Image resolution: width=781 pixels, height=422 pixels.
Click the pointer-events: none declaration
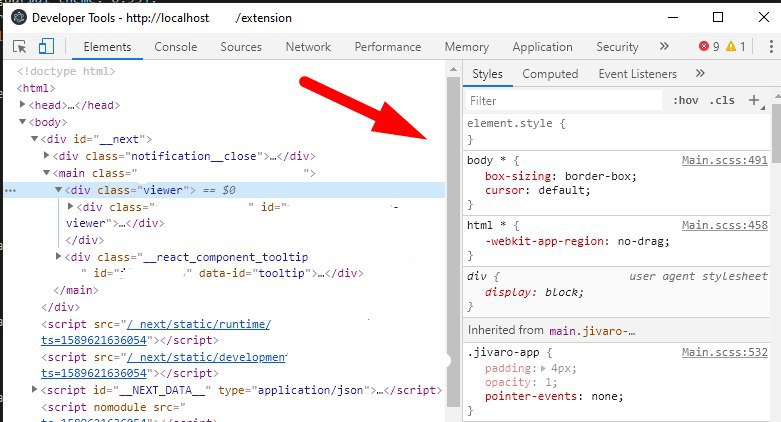(554, 397)
